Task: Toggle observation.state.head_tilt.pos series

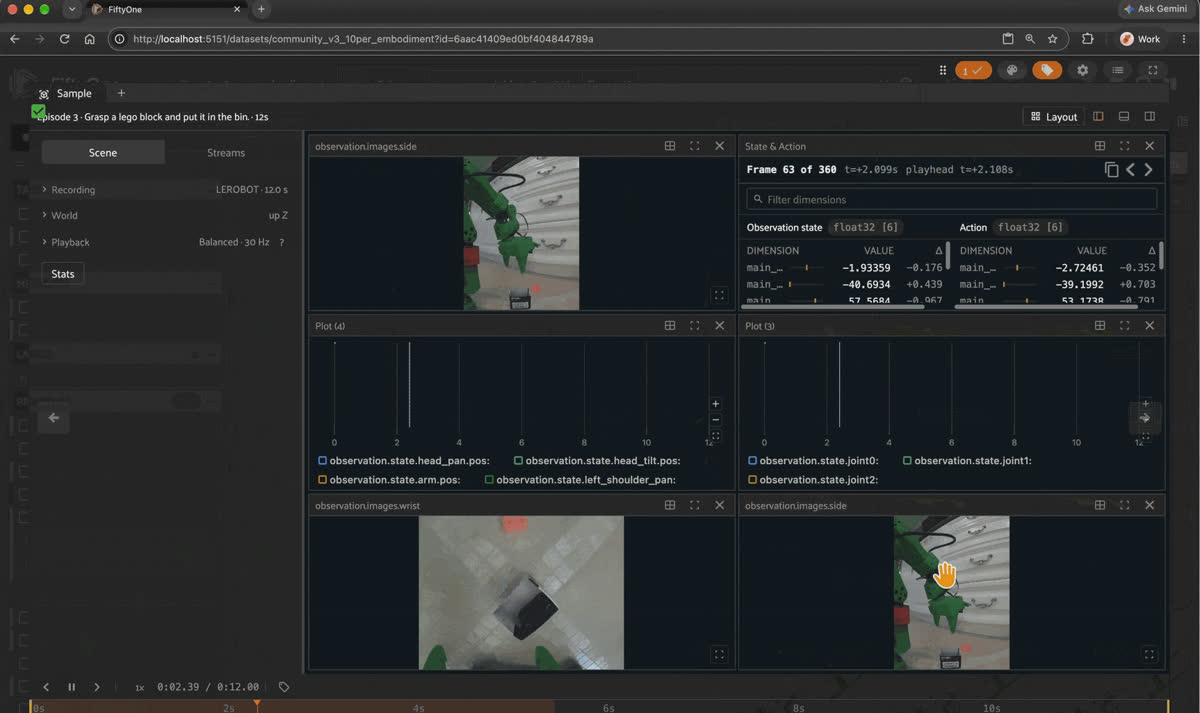Action: [518, 461]
